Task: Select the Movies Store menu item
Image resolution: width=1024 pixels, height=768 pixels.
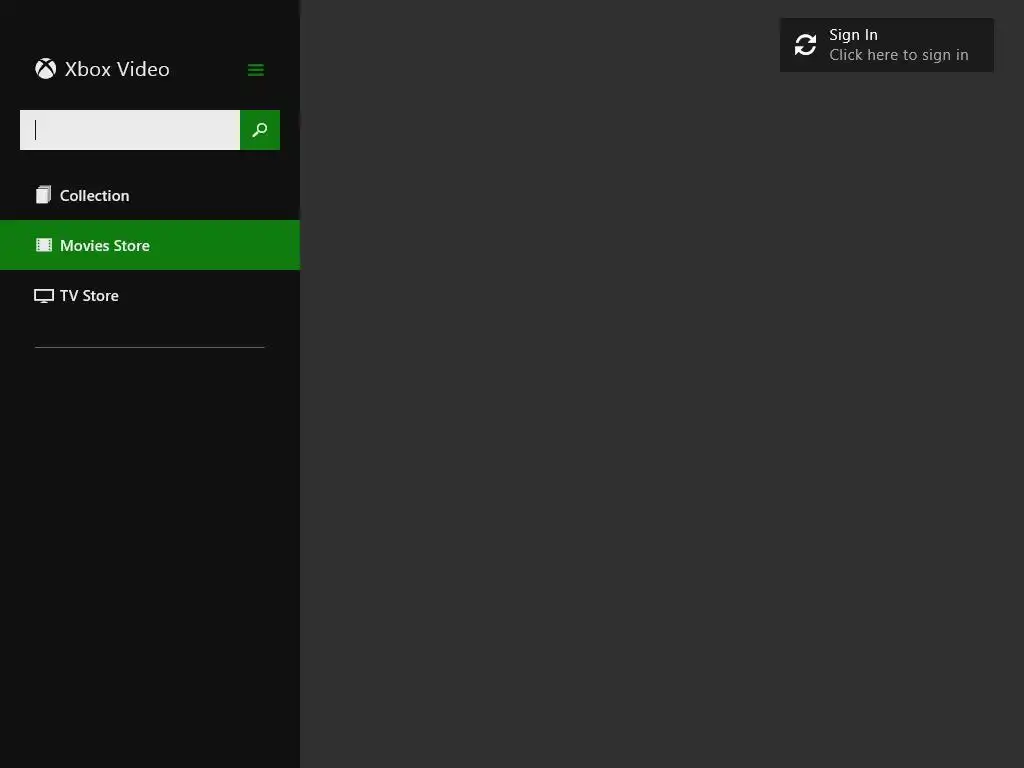Action: (x=150, y=245)
